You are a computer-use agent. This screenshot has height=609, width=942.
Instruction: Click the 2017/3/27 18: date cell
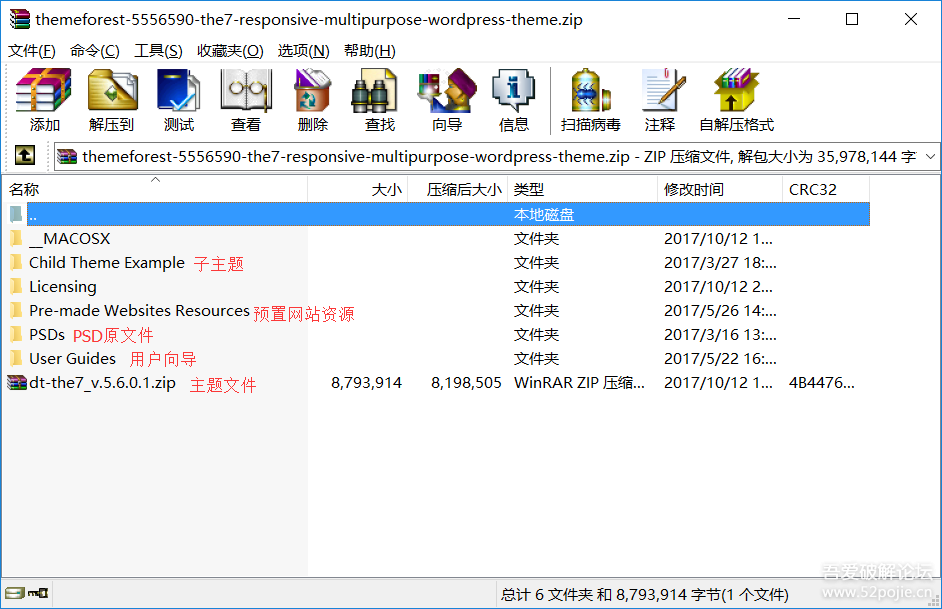coord(720,262)
